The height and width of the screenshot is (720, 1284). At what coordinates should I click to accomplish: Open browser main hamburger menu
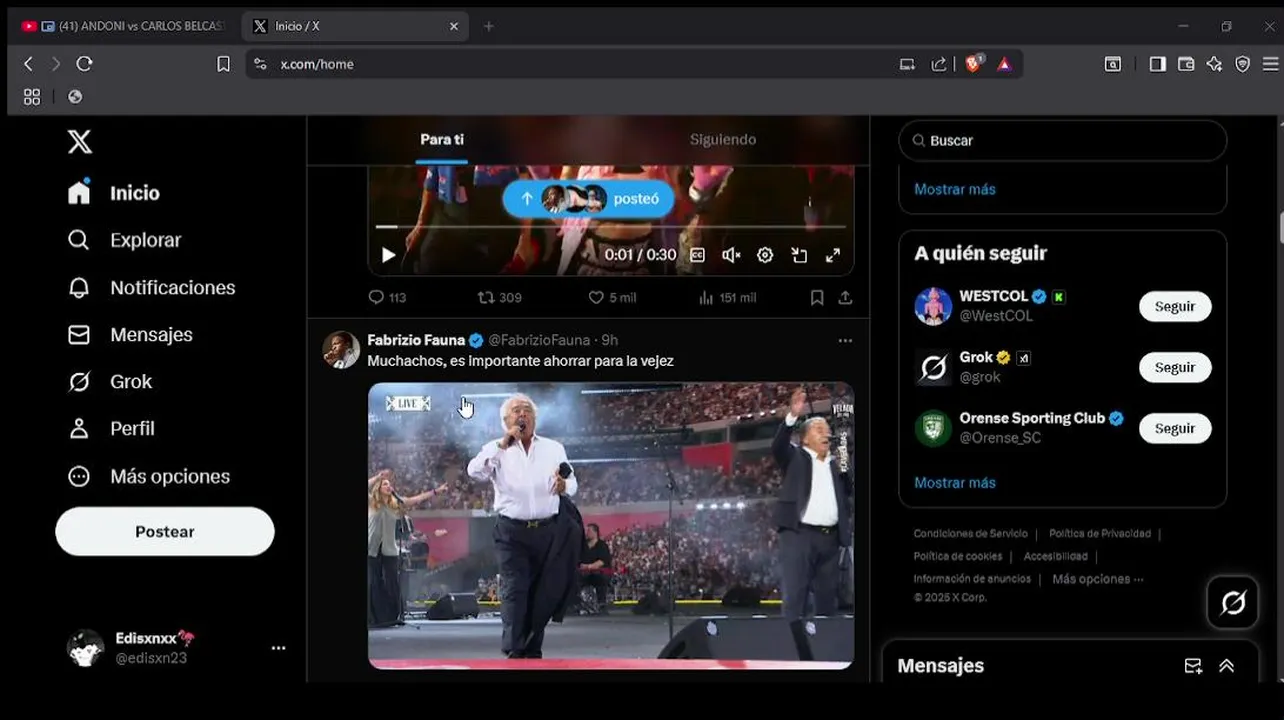(1271, 64)
